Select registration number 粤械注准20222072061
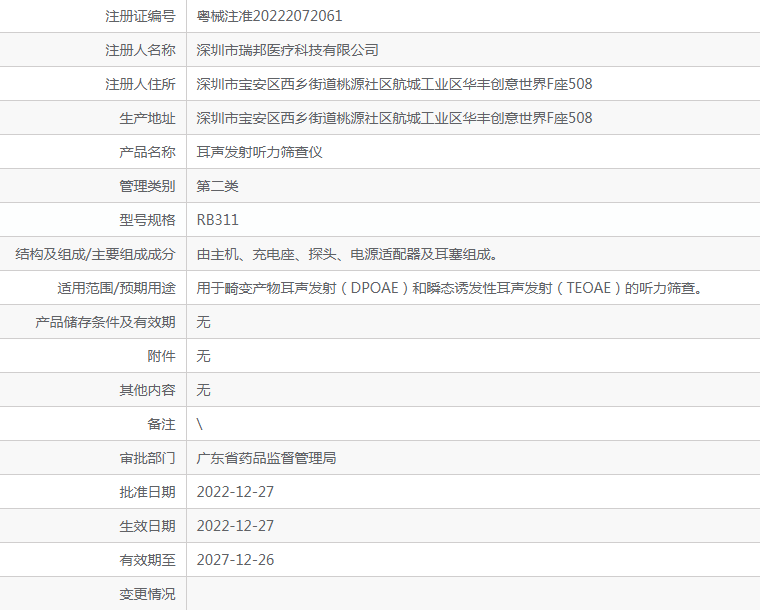 (x=269, y=16)
